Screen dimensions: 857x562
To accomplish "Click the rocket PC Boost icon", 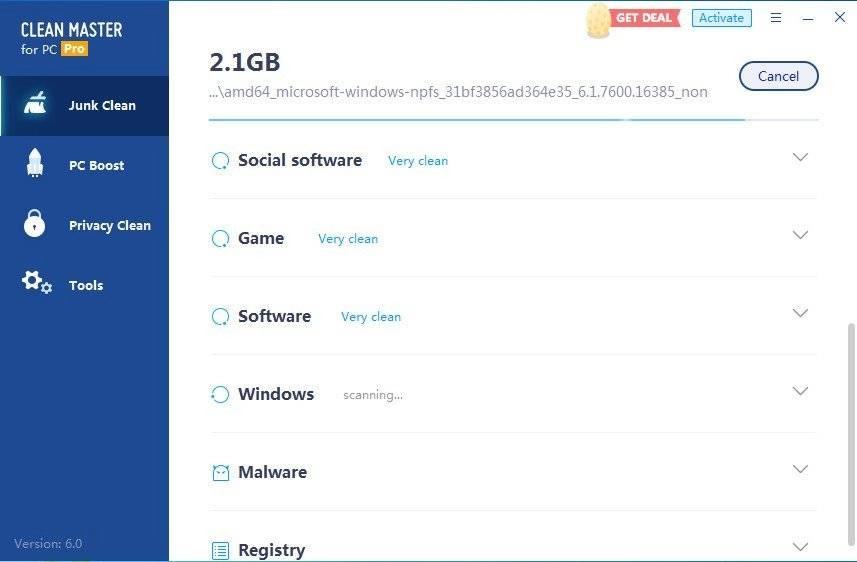I will click(x=35, y=163).
